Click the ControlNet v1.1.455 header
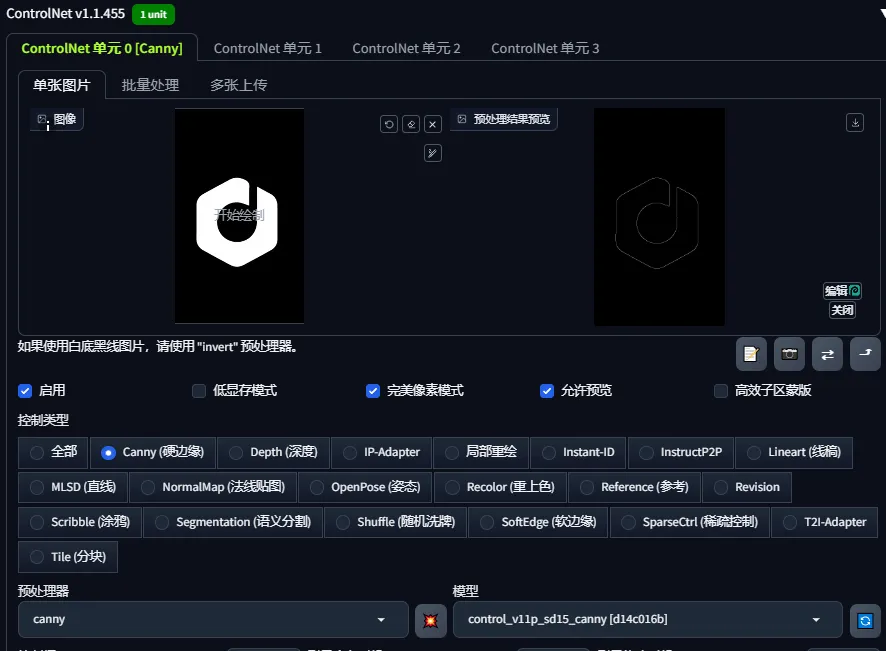Viewport: 886px width, 651px height. (x=66, y=14)
